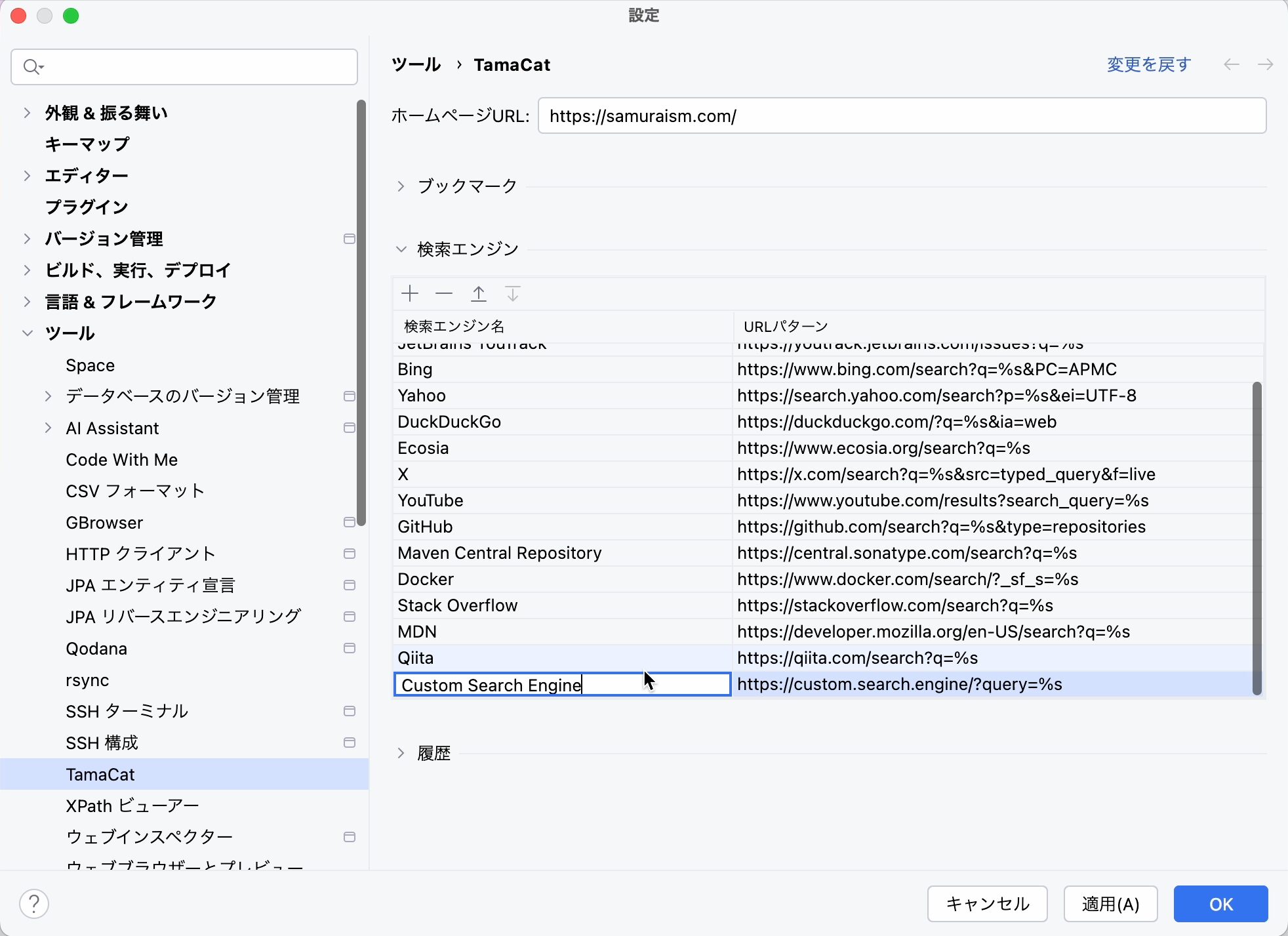This screenshot has height=936, width=1288.
Task: Click 検索エンジン名 column header
Action: [x=563, y=326]
